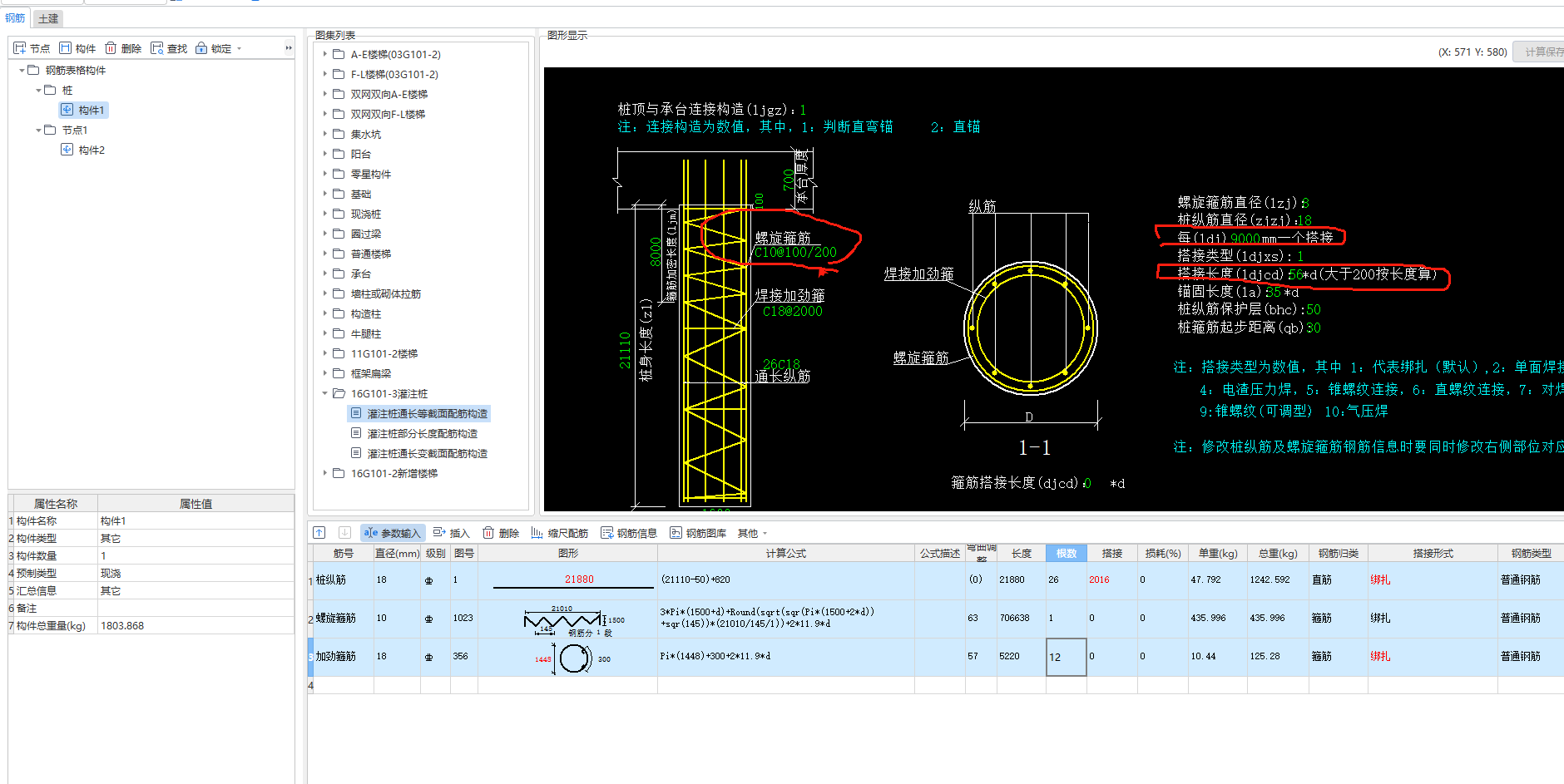The image size is (1564, 784).
Task: Click the 构件名称 property value 构件1
Action: [x=195, y=521]
